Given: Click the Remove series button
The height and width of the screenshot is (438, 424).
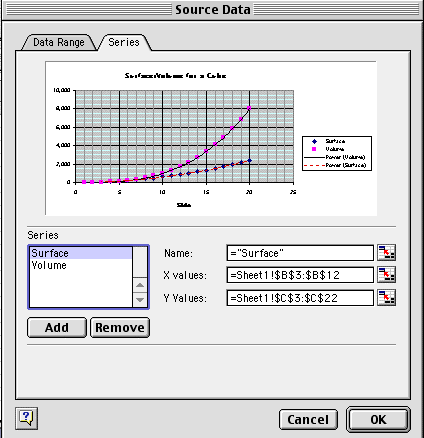Looking at the screenshot, I should pyautogui.click(x=120, y=327).
